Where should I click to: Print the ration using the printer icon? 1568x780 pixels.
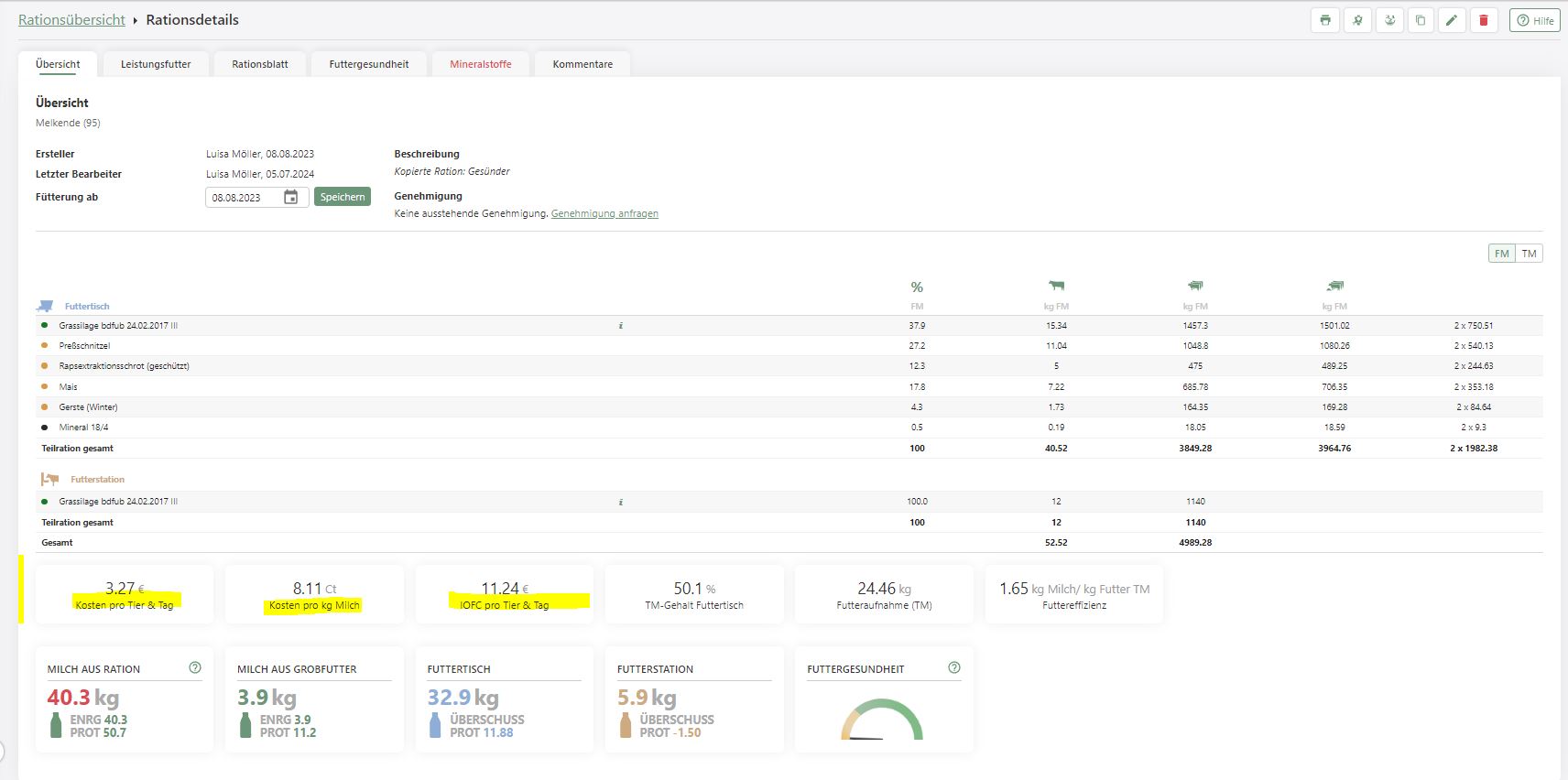pos(1325,20)
